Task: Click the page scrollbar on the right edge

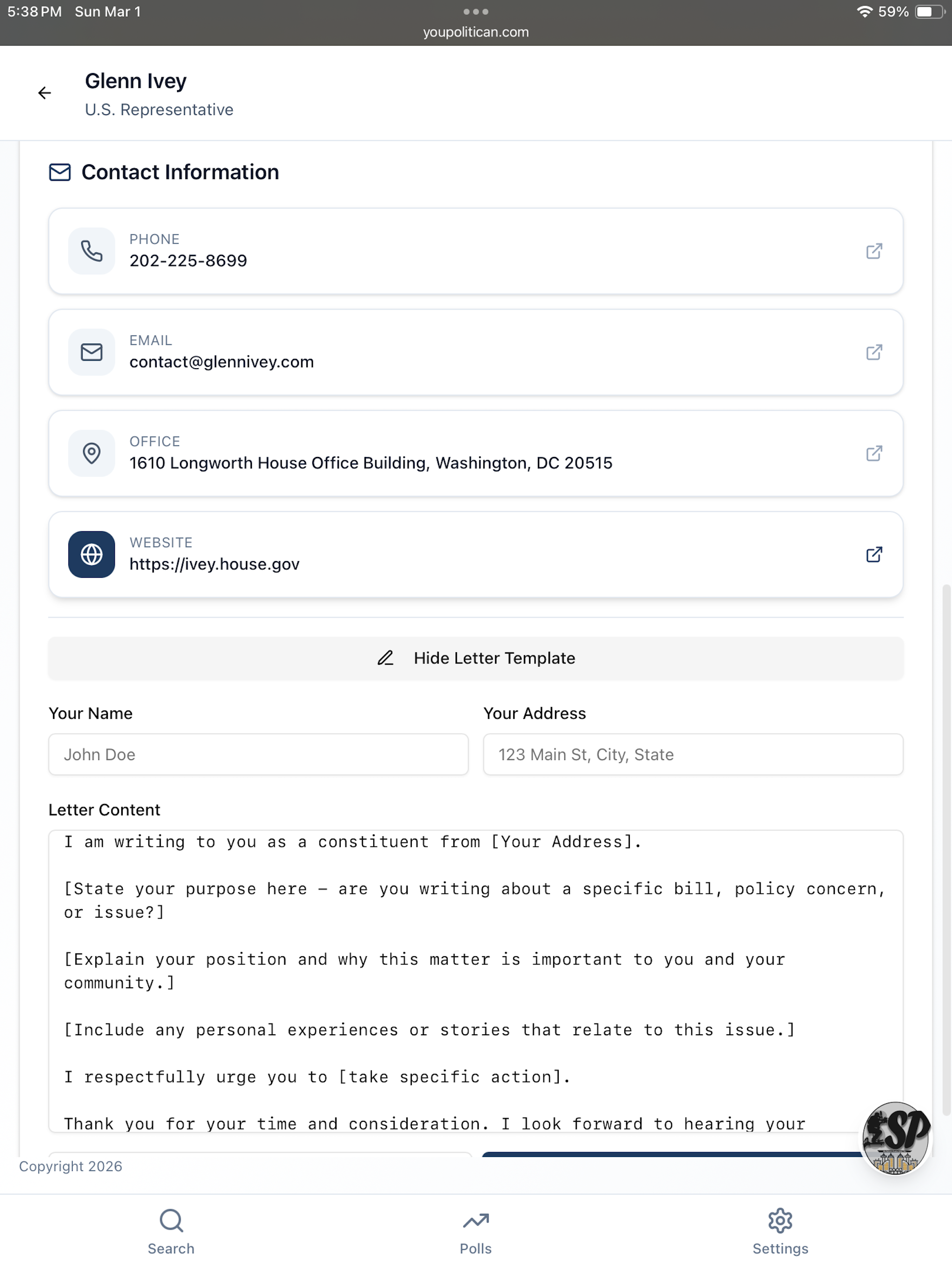Action: 946,850
